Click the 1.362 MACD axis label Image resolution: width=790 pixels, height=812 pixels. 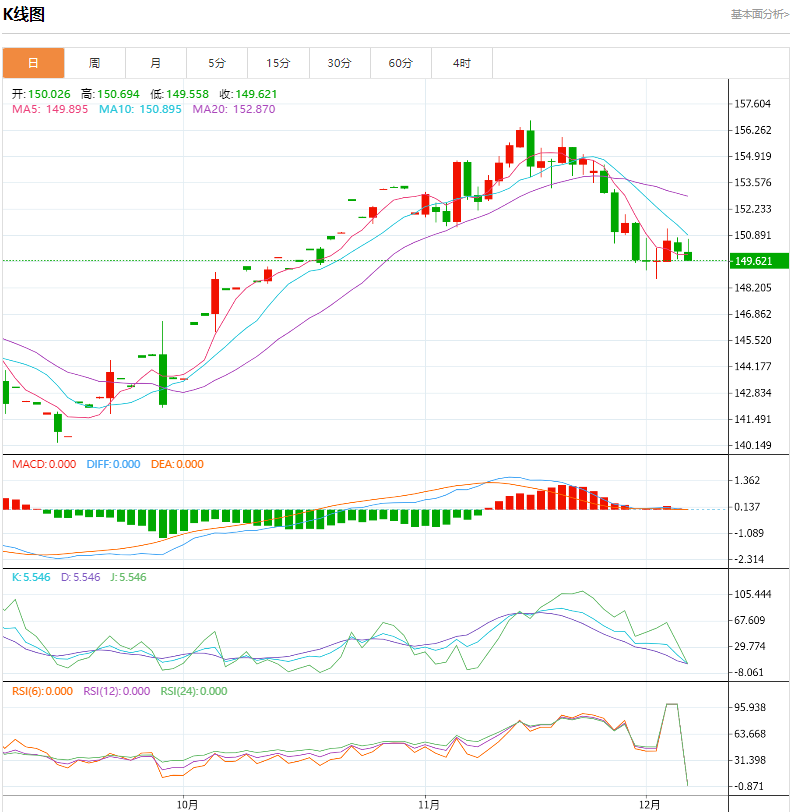point(747,481)
